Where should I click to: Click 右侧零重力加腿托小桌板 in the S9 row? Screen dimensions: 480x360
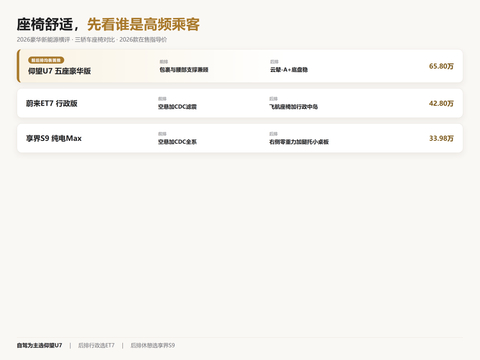299,142
